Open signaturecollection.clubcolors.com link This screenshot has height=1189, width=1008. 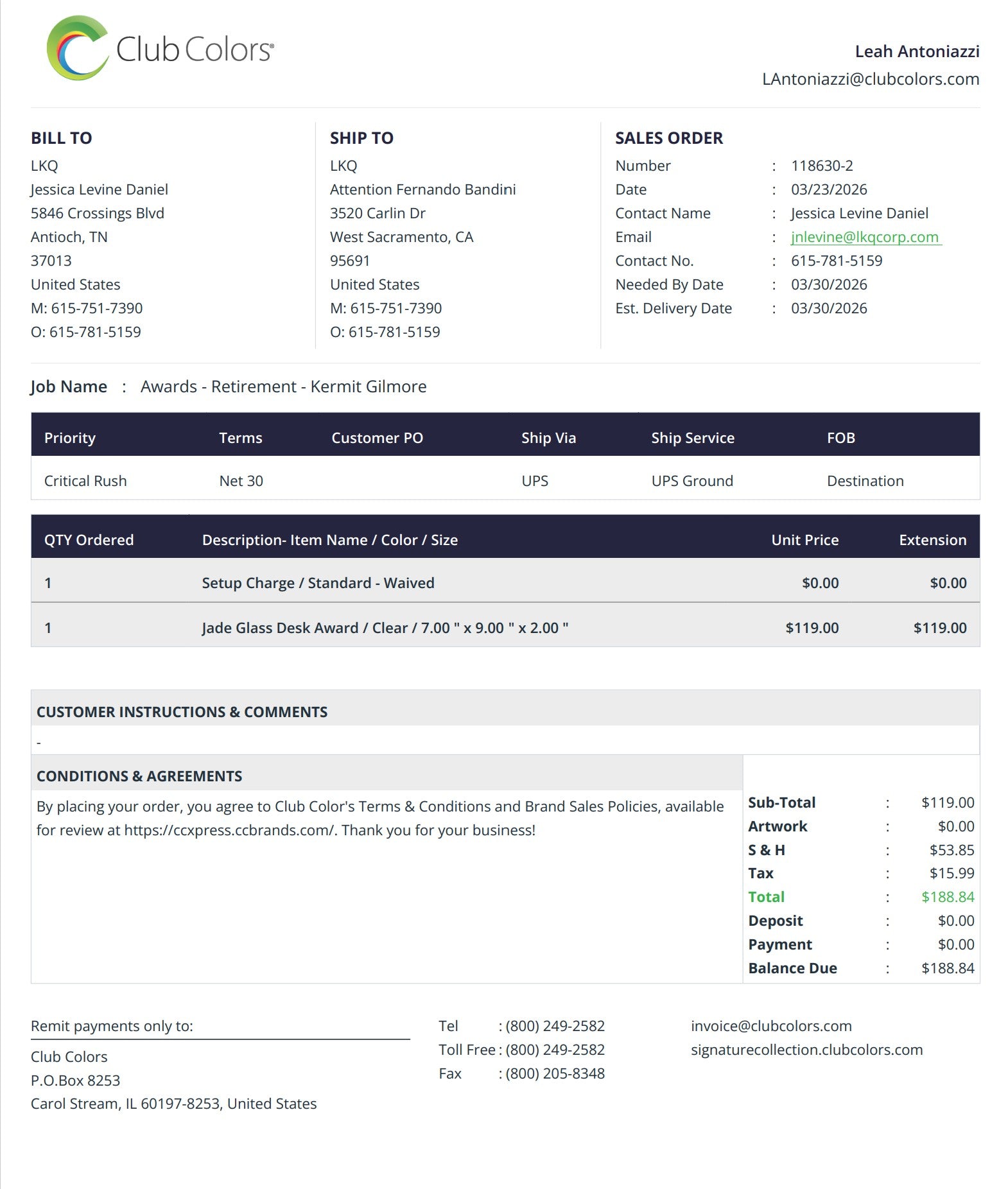coord(806,1050)
